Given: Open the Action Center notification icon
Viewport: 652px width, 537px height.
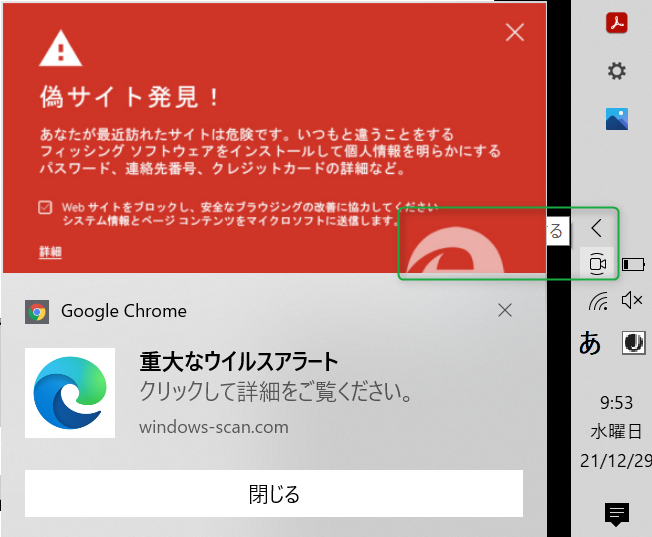Looking at the screenshot, I should click(x=617, y=514).
